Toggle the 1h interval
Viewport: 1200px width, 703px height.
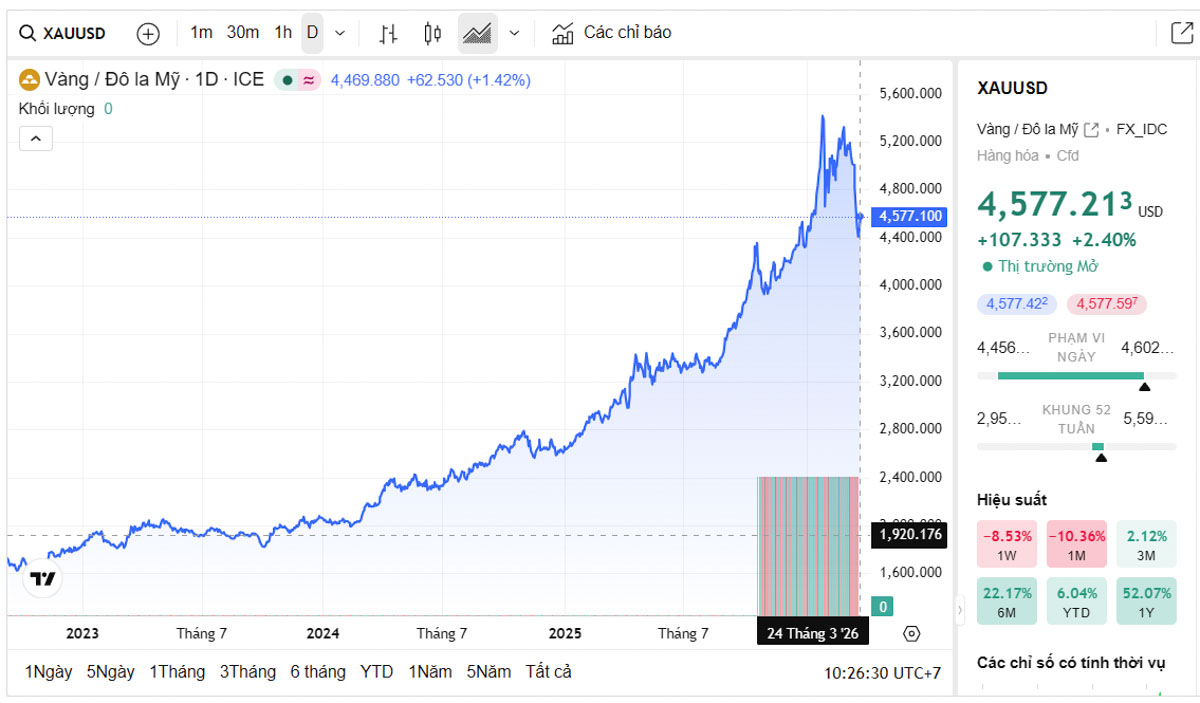coord(283,33)
